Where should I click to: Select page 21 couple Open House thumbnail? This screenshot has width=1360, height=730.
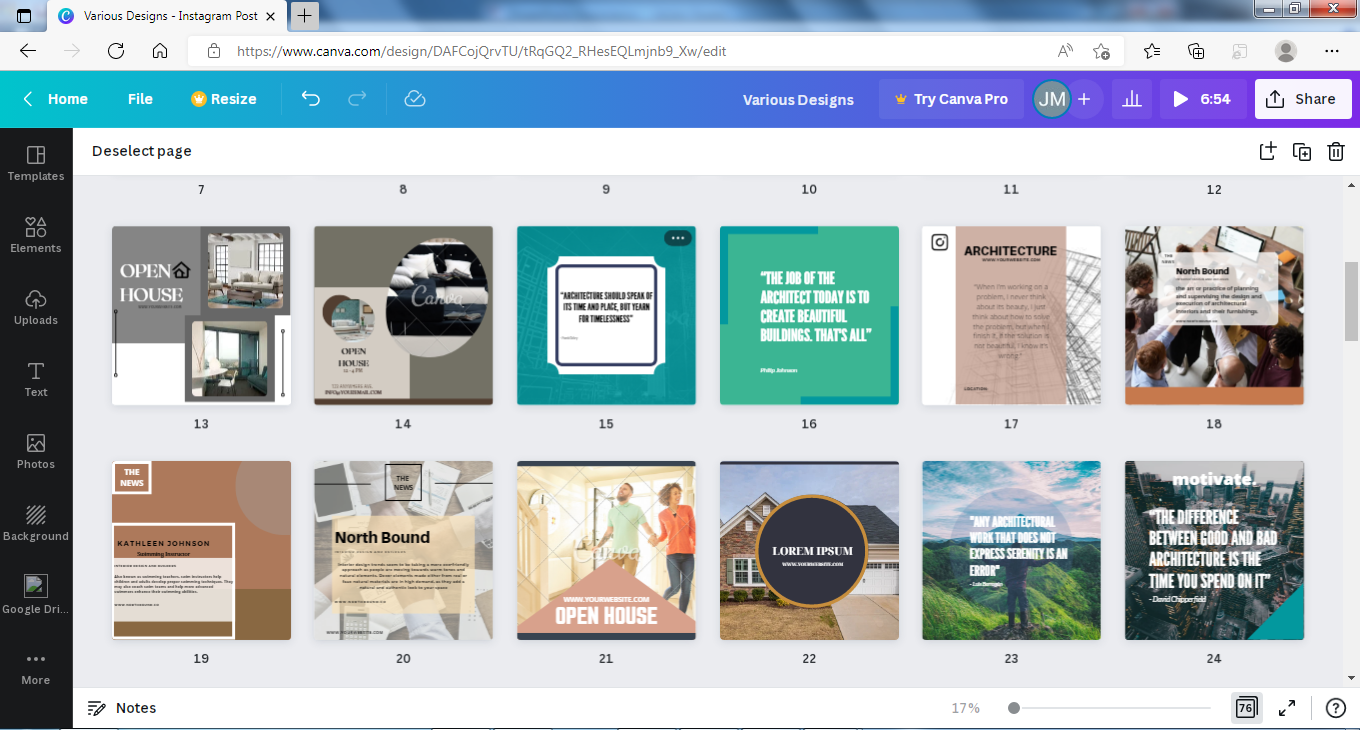pyautogui.click(x=606, y=550)
